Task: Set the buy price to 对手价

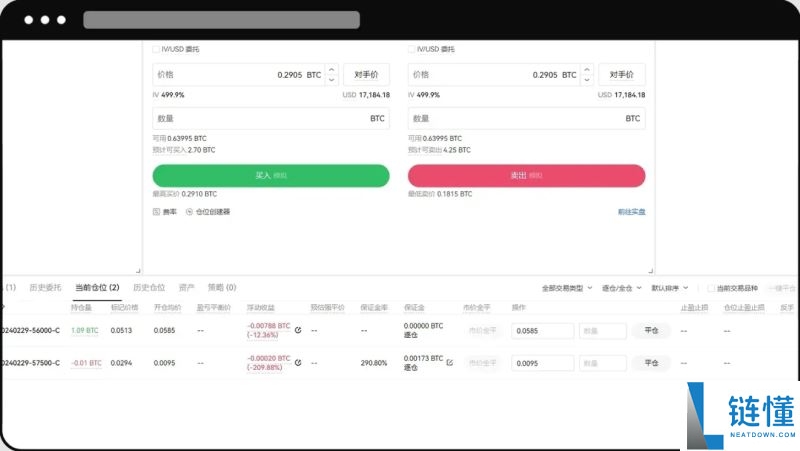Action: coord(366,74)
